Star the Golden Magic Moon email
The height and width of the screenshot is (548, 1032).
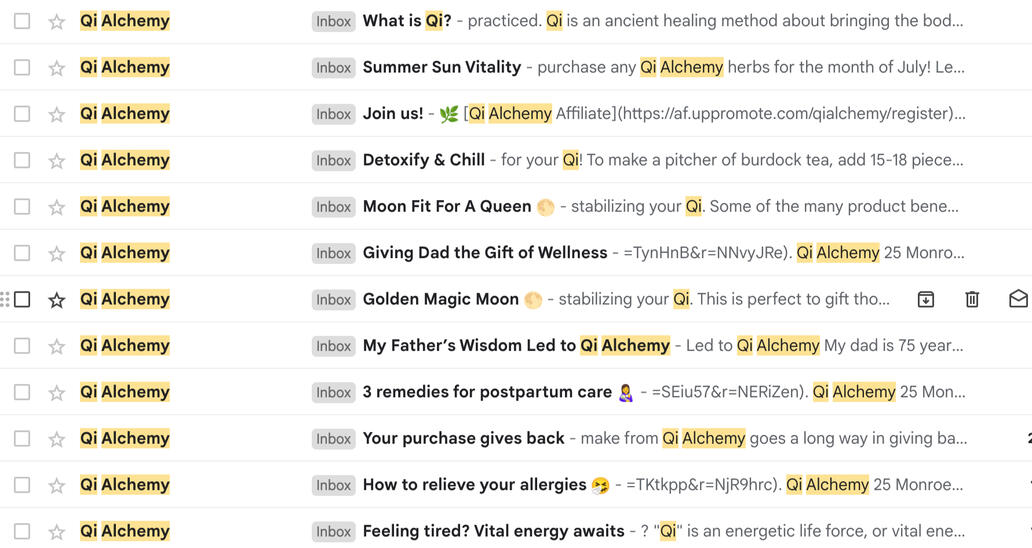[x=57, y=299]
